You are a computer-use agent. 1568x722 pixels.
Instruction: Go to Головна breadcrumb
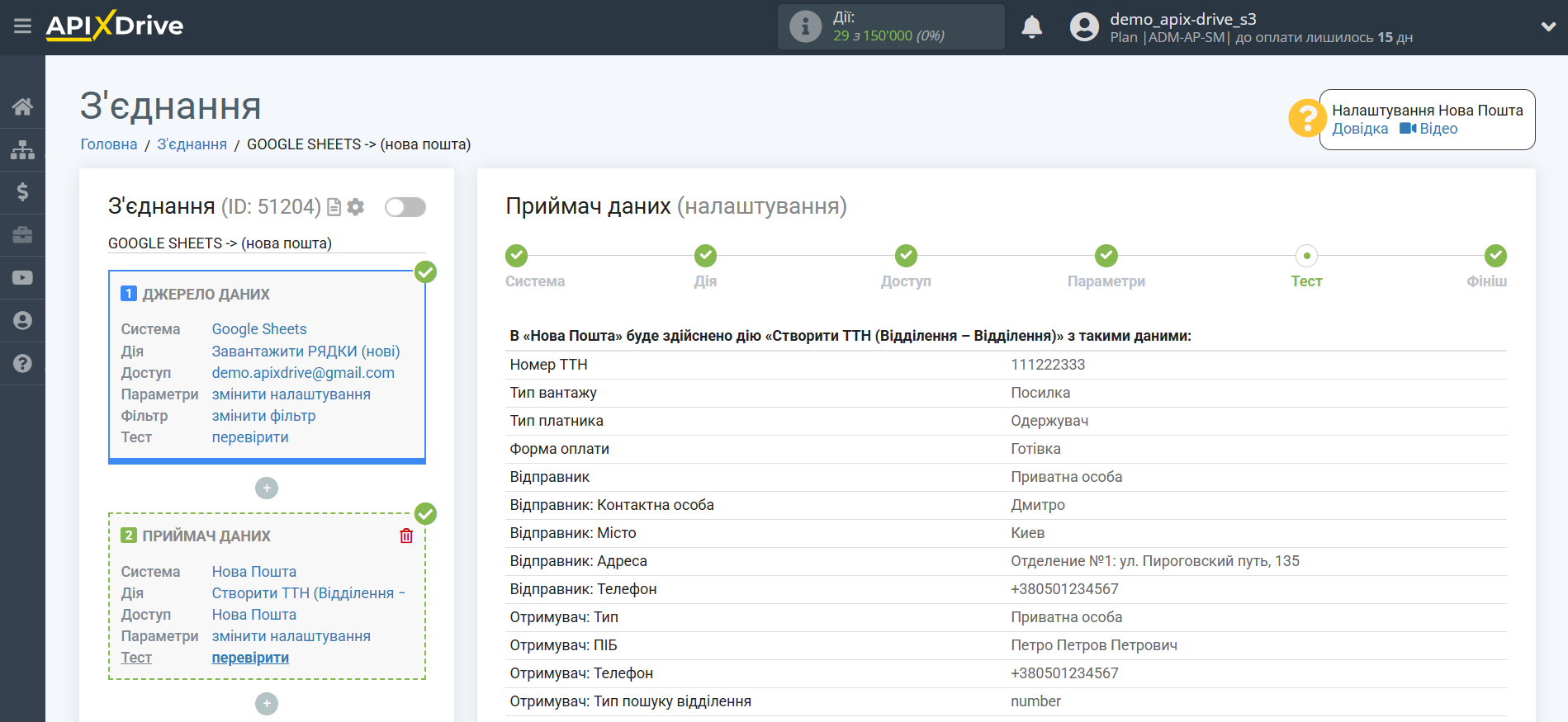pos(109,144)
